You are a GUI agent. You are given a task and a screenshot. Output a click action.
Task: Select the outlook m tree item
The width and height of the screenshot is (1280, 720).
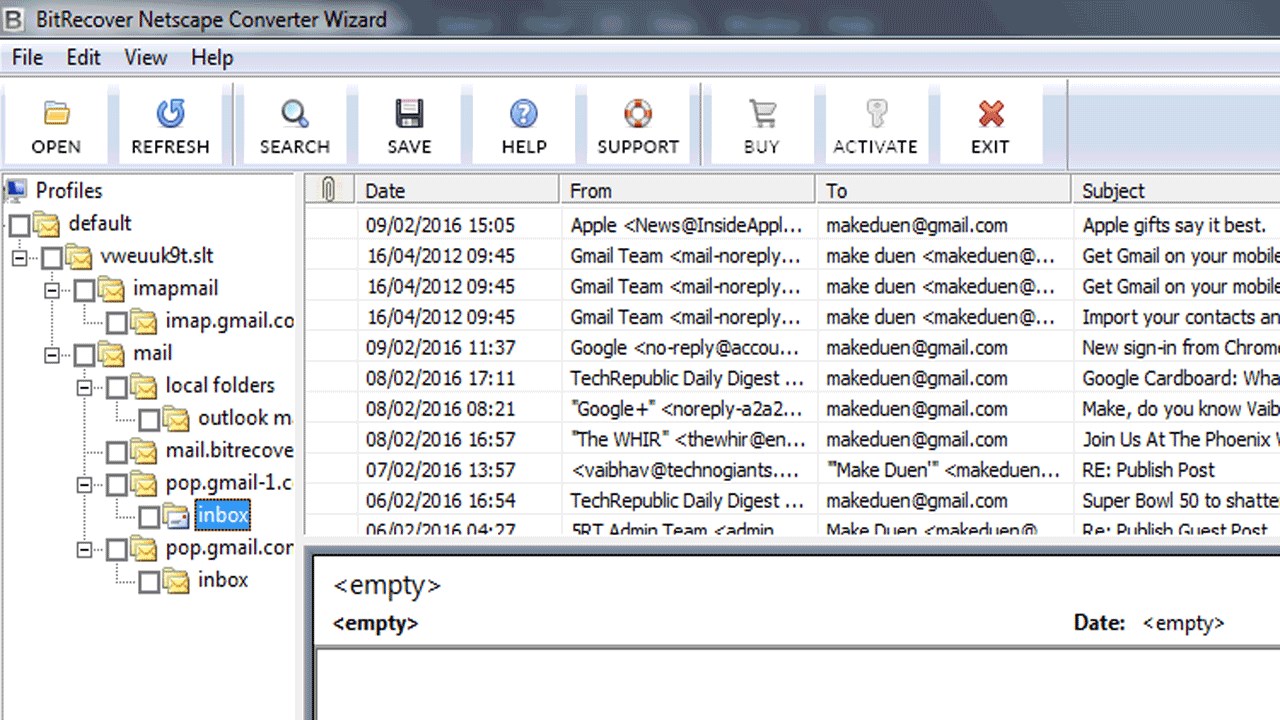(245, 418)
